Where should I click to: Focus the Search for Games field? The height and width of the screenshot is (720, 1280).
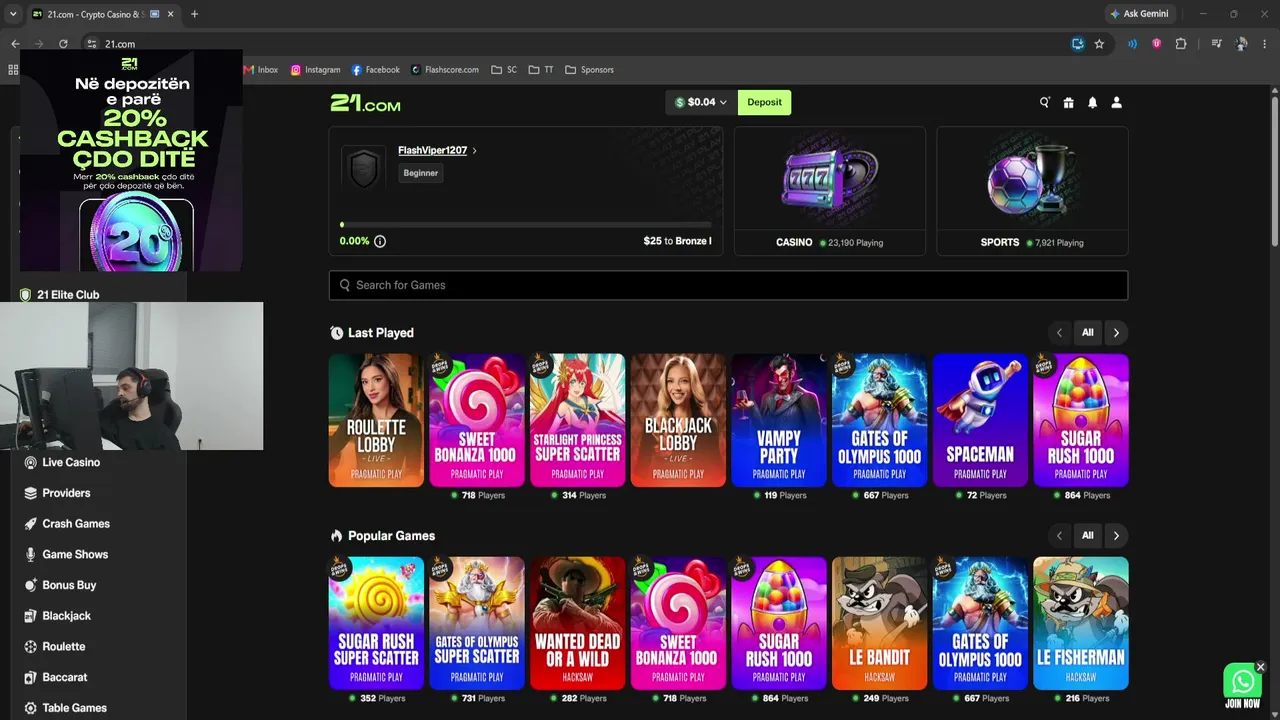[x=728, y=285]
